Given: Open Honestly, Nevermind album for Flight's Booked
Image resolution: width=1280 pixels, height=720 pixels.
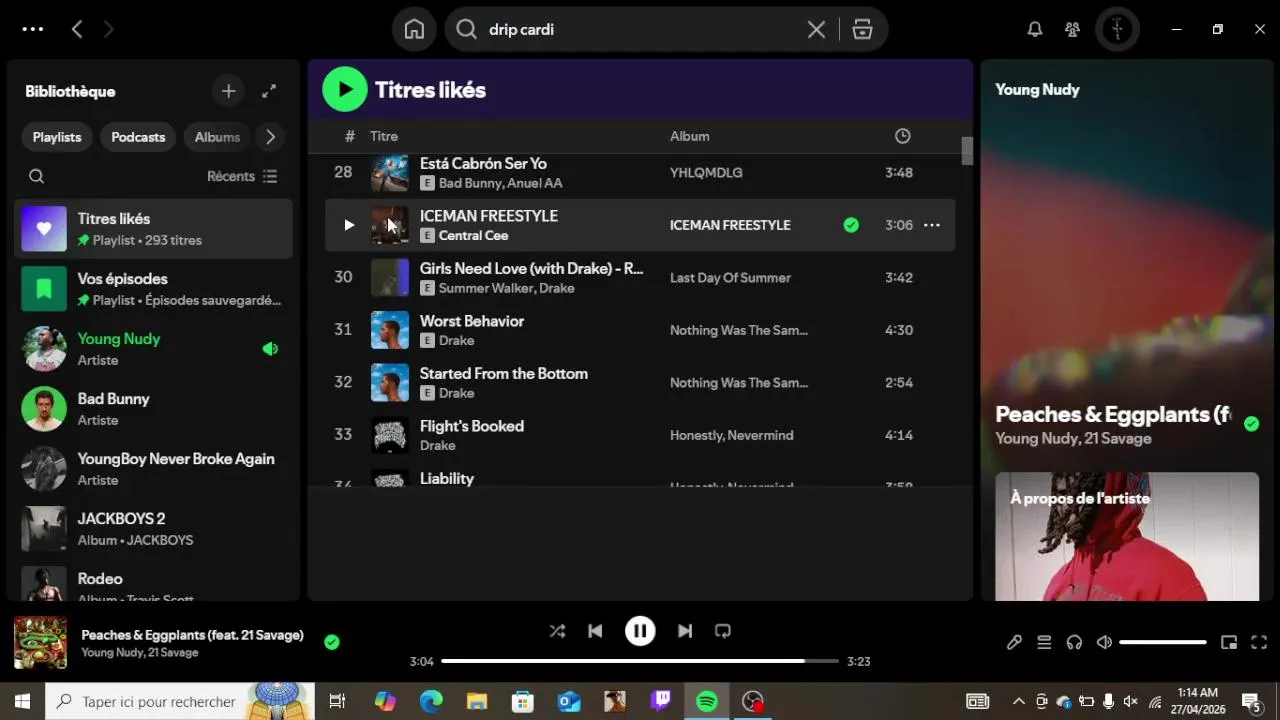Looking at the screenshot, I should tap(731, 435).
